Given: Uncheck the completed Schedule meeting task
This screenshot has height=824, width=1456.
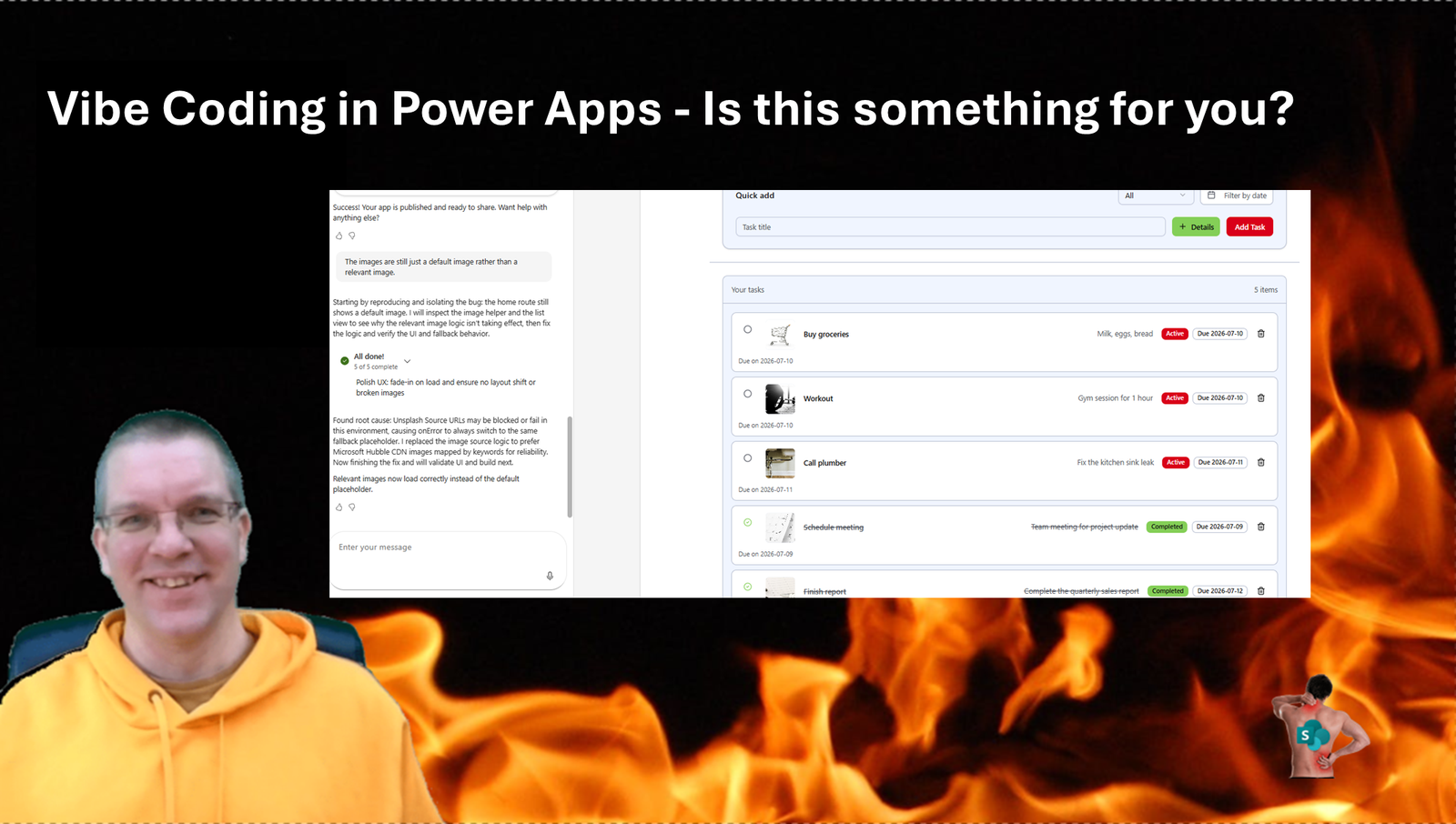Looking at the screenshot, I should (748, 523).
